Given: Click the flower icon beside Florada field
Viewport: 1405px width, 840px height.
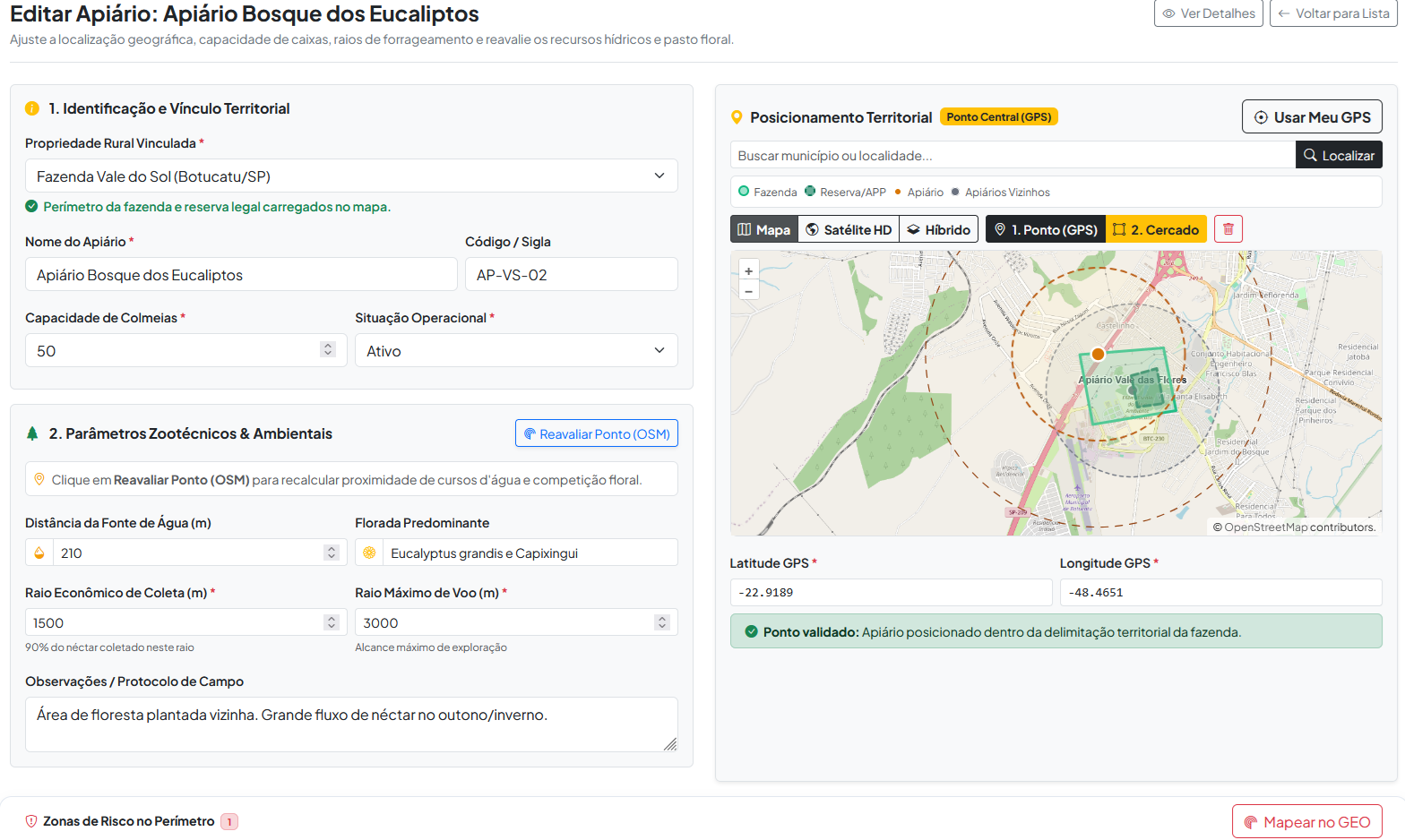Looking at the screenshot, I should pyautogui.click(x=369, y=553).
